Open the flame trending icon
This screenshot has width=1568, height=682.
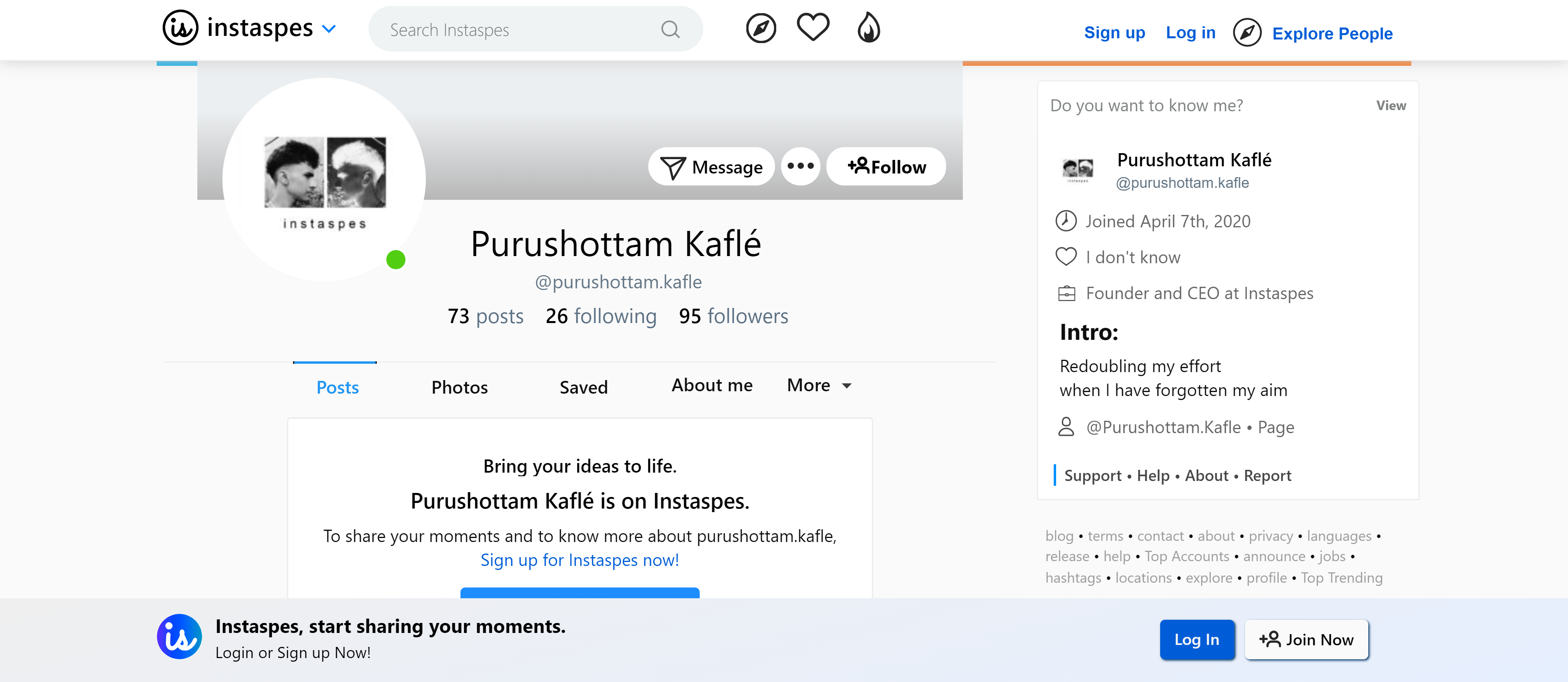pyautogui.click(x=869, y=28)
